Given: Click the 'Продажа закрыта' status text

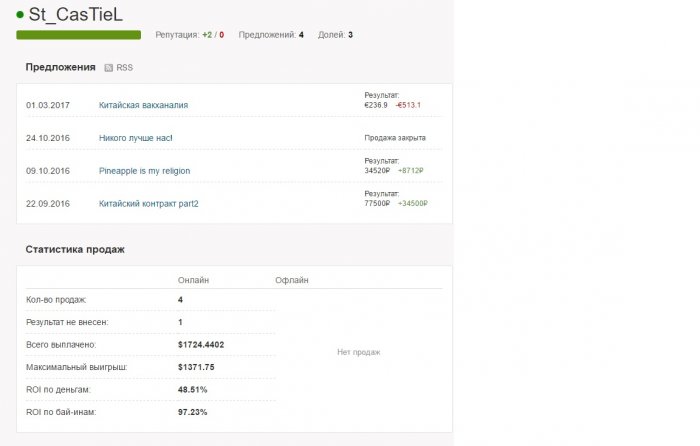Looking at the screenshot, I should pos(395,137).
